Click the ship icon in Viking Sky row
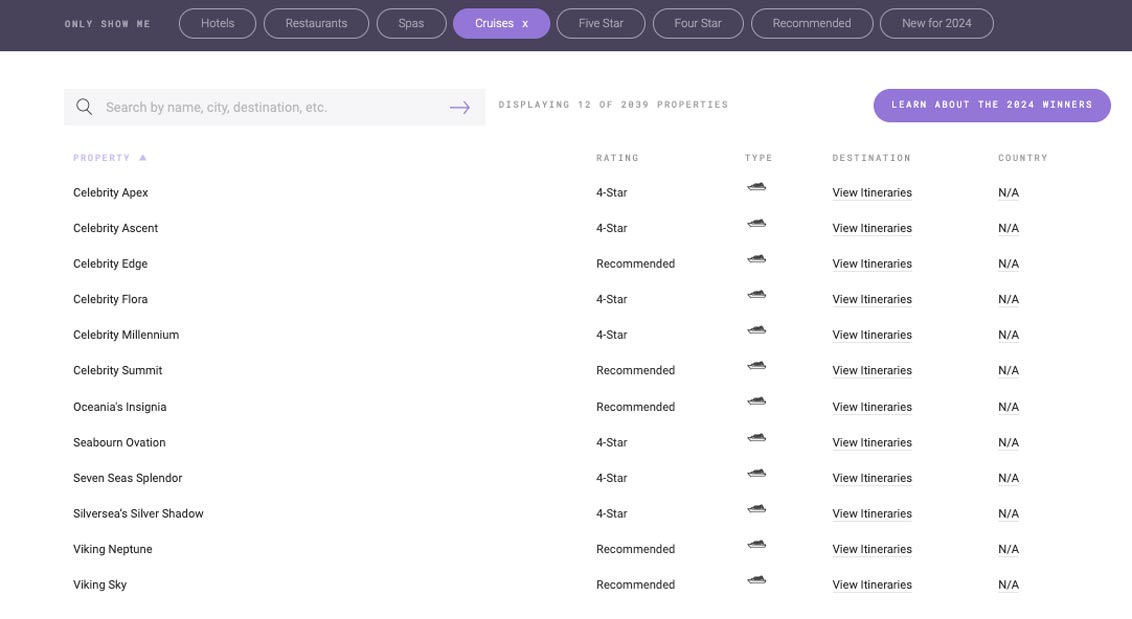 (x=757, y=580)
